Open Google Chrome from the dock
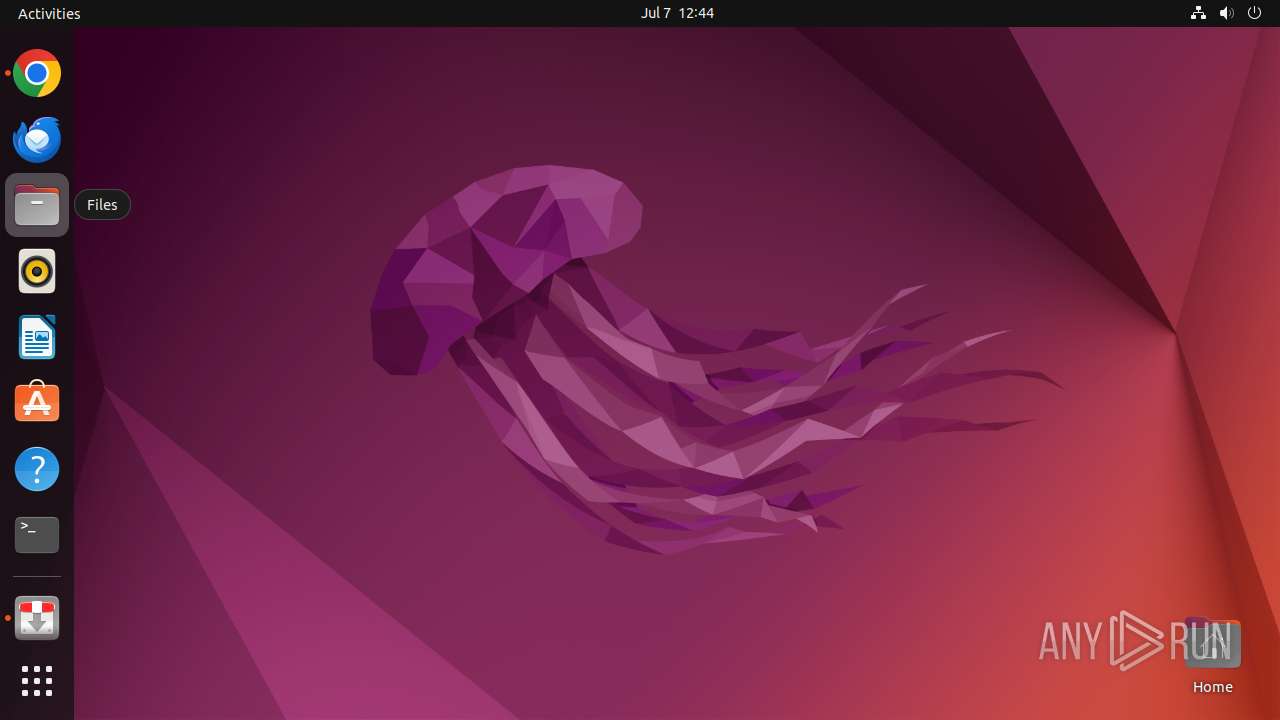1280x720 pixels. click(37, 73)
